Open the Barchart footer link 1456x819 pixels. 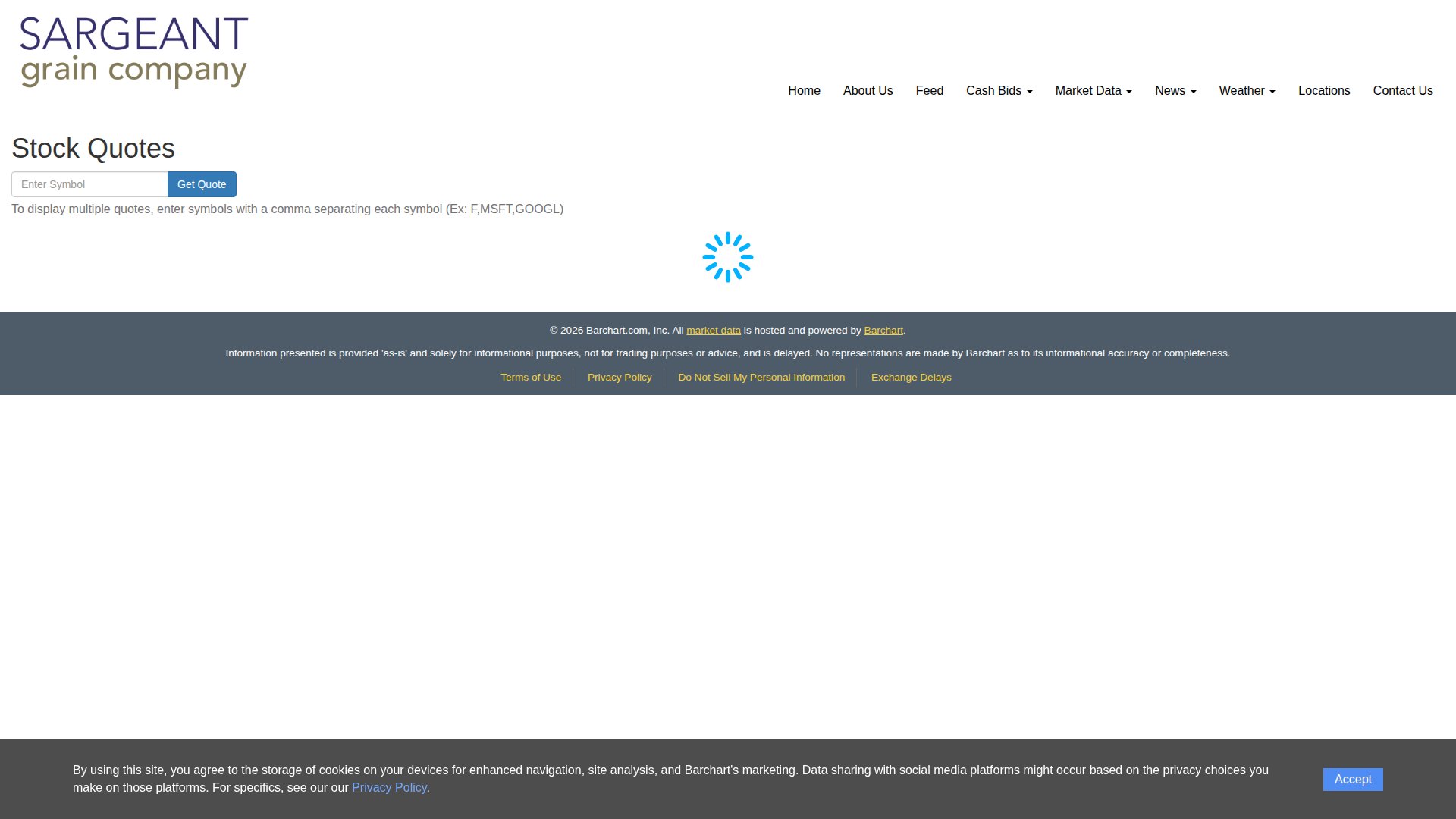883,331
